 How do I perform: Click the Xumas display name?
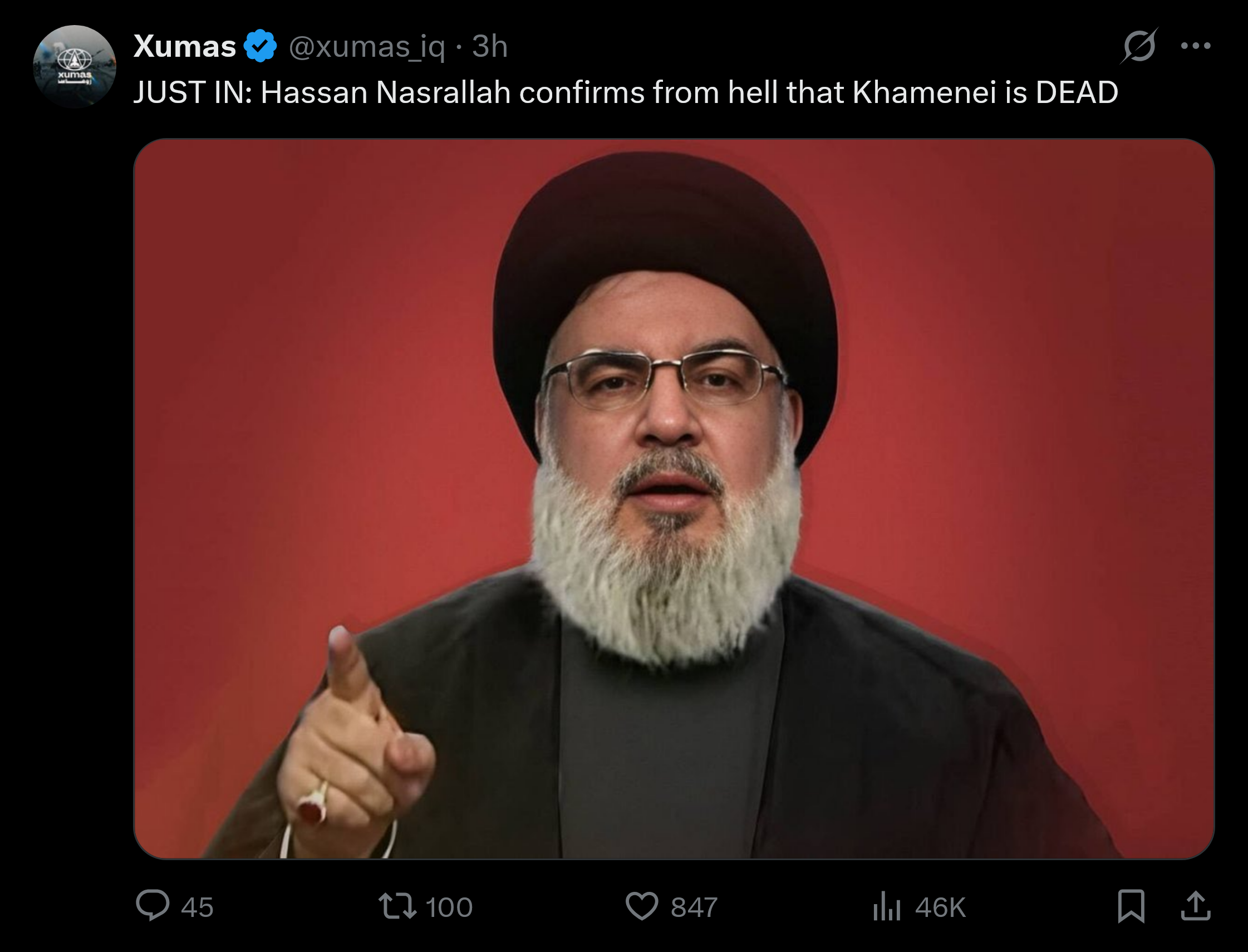point(185,46)
